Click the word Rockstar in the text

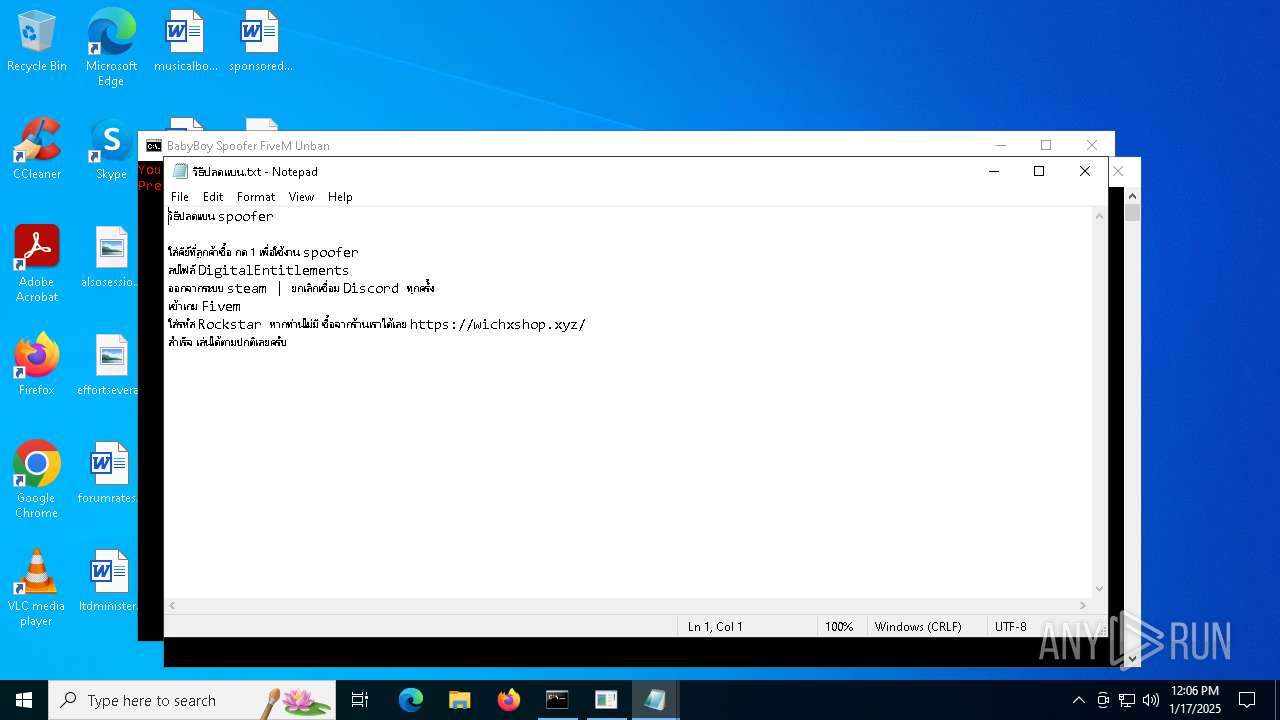click(229, 324)
